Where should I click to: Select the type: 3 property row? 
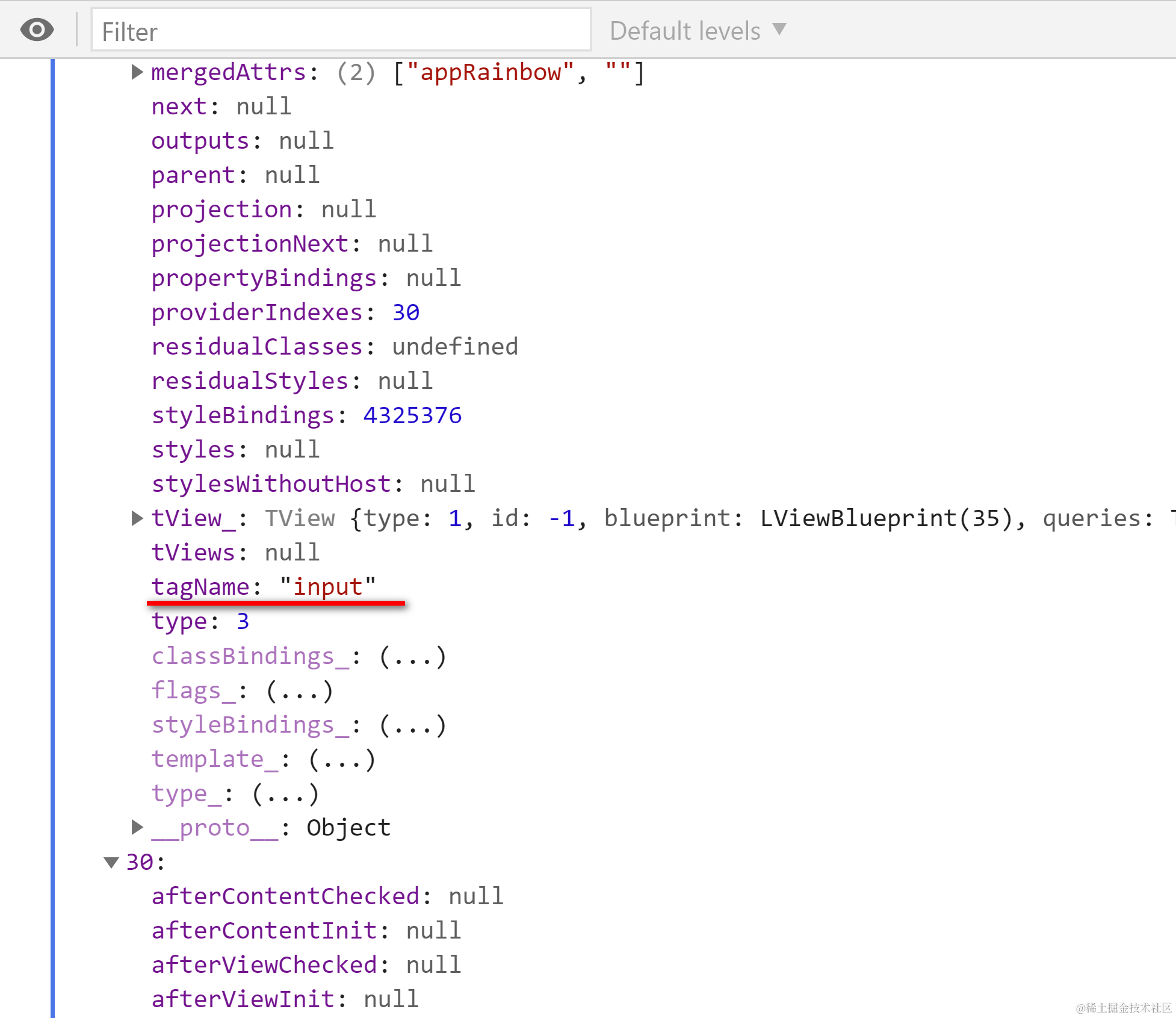[x=200, y=621]
